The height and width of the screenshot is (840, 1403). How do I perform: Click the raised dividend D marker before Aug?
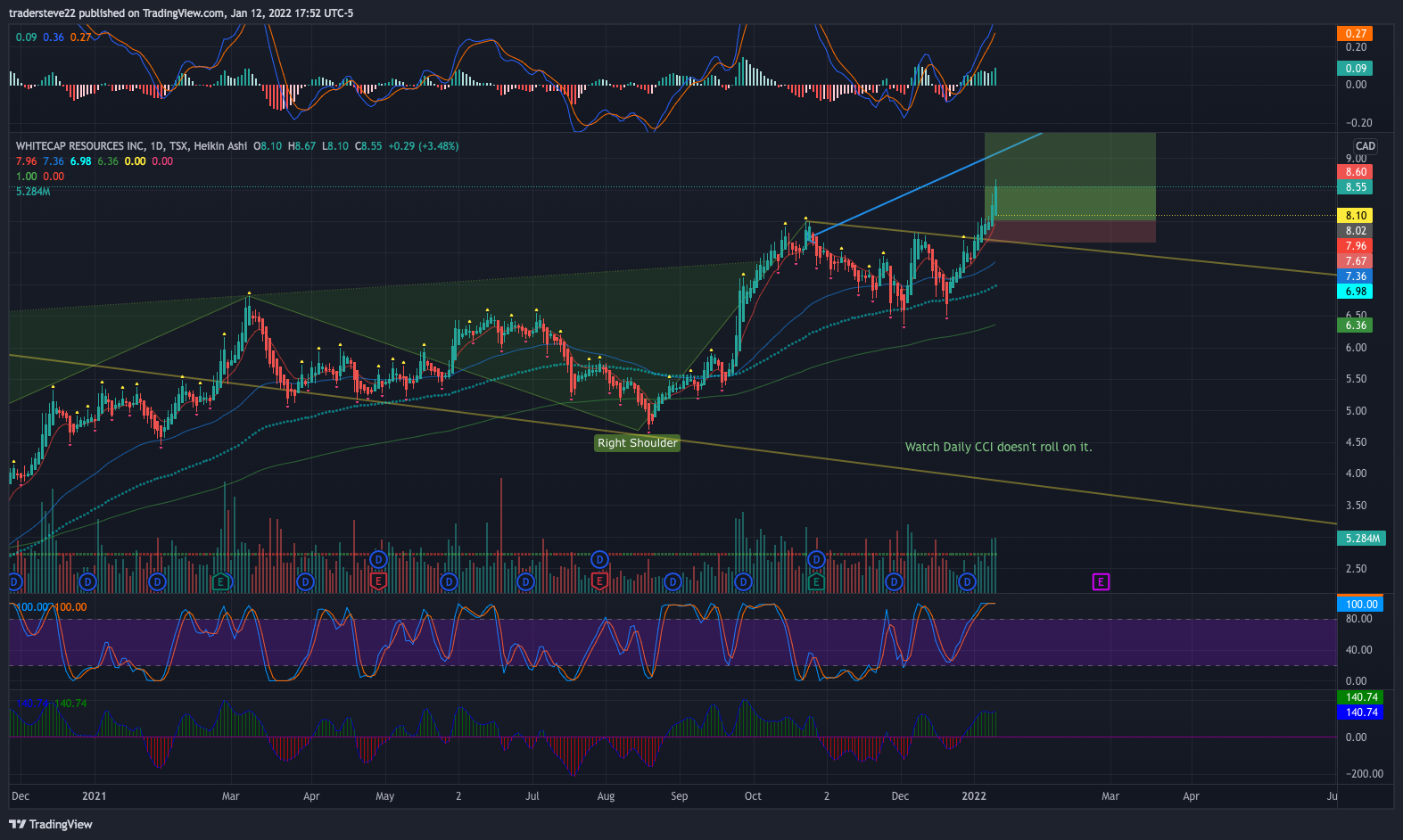(x=599, y=559)
